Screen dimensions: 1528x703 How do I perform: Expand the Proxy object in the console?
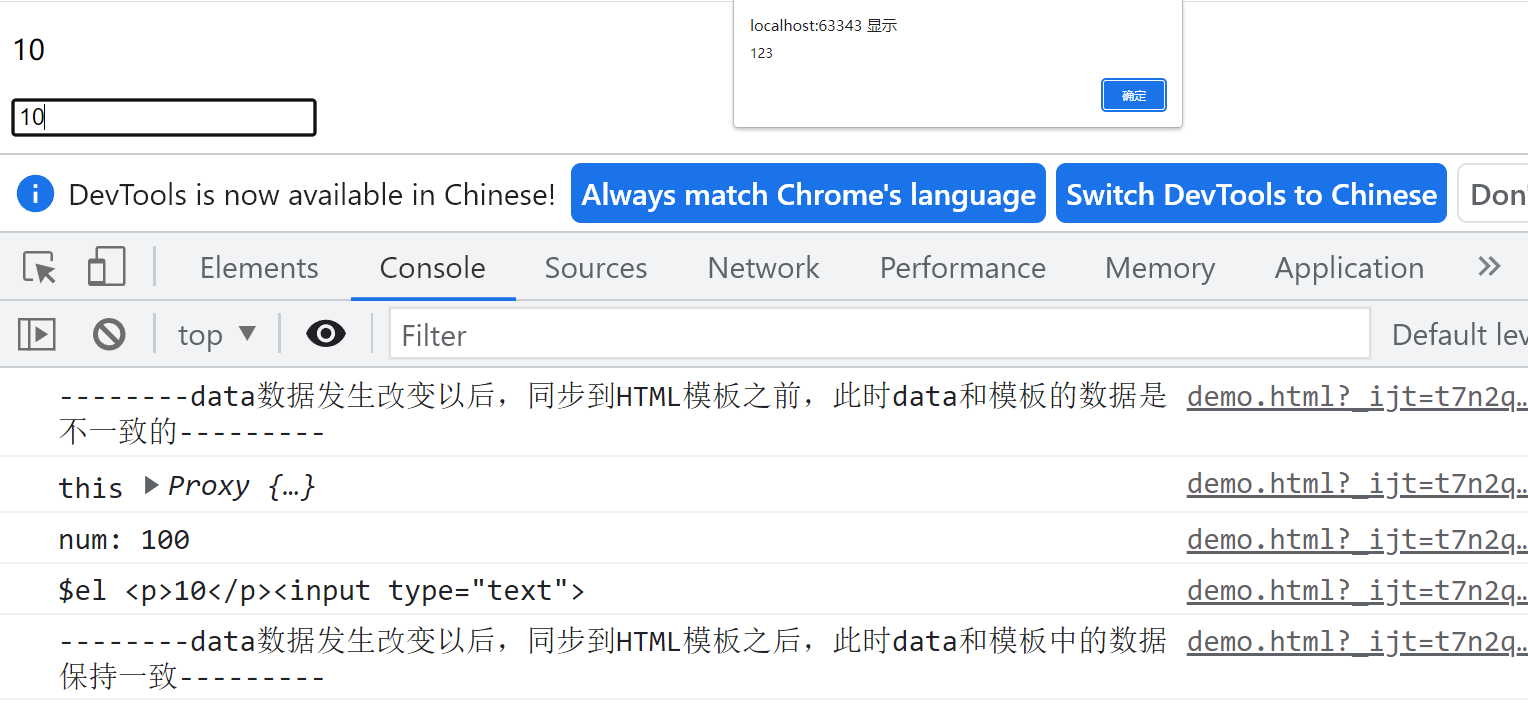coord(152,486)
